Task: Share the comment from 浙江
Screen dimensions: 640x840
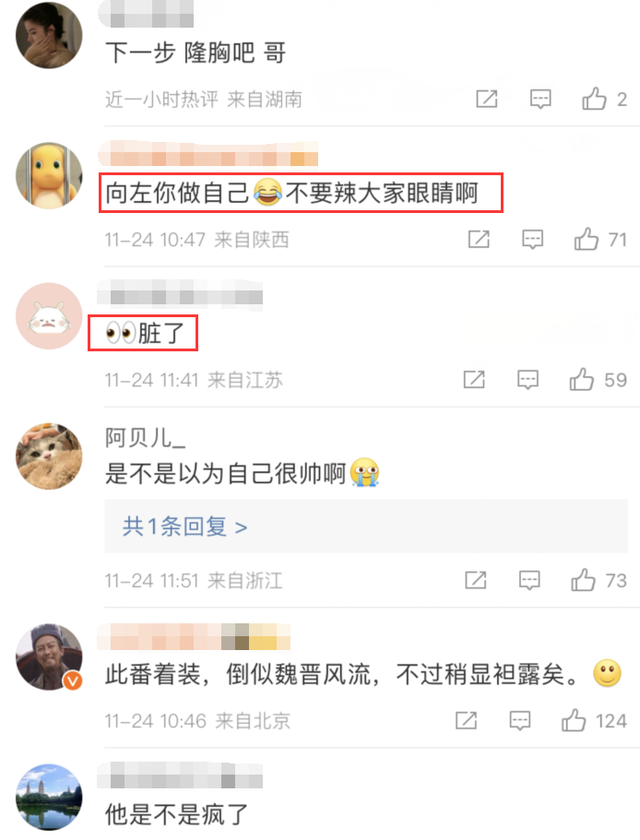Action: point(476,580)
